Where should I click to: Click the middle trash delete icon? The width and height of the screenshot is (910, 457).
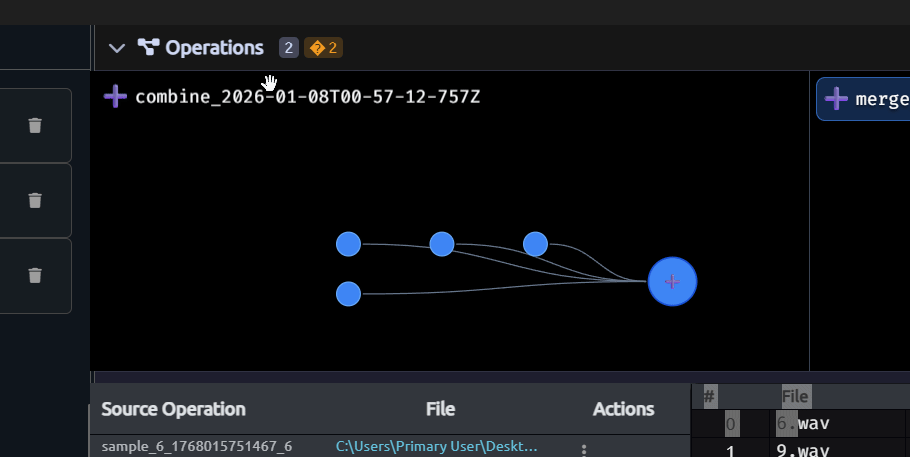(35, 200)
